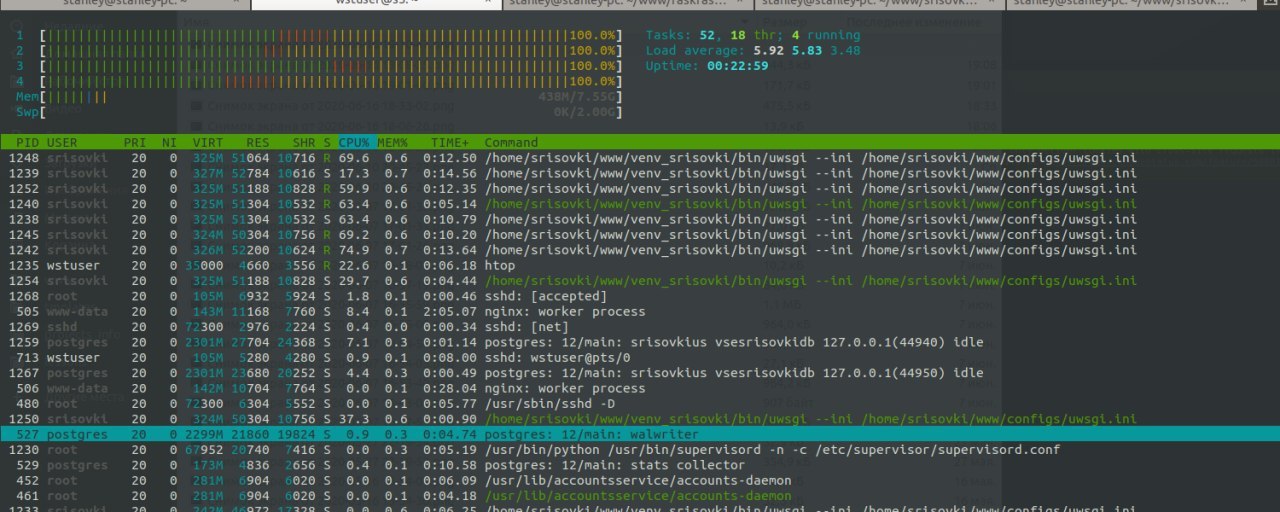Sort by RES memory column header
Viewport: 1280px width, 512px height.
tap(258, 142)
